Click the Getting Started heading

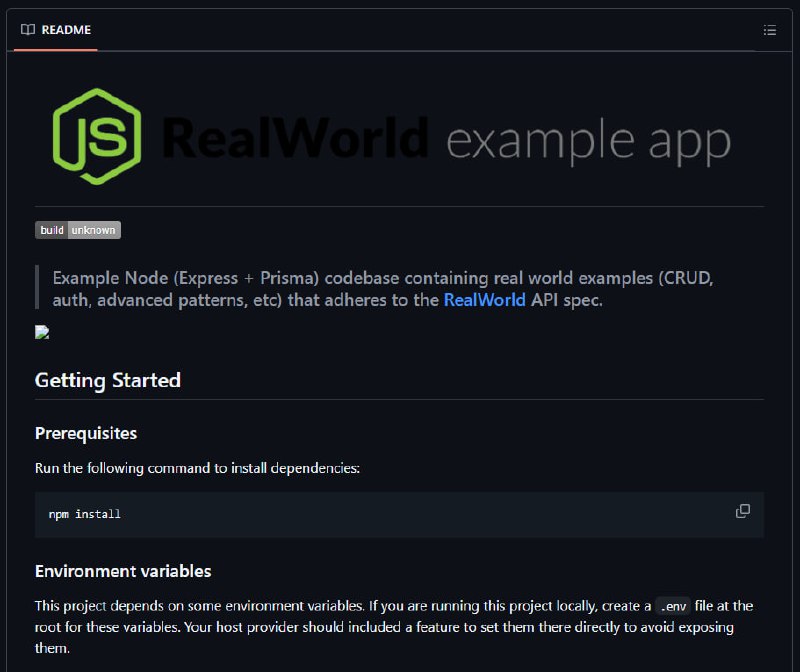coord(108,381)
